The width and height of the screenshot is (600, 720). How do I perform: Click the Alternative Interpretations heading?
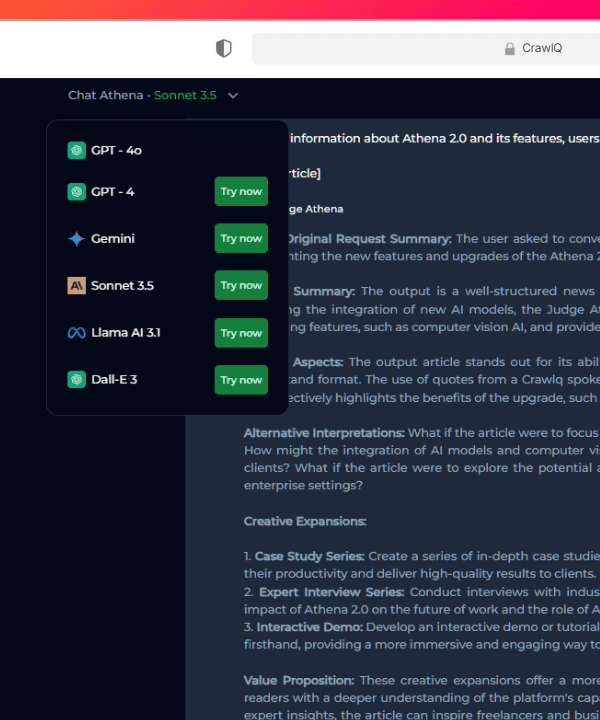[324, 433]
